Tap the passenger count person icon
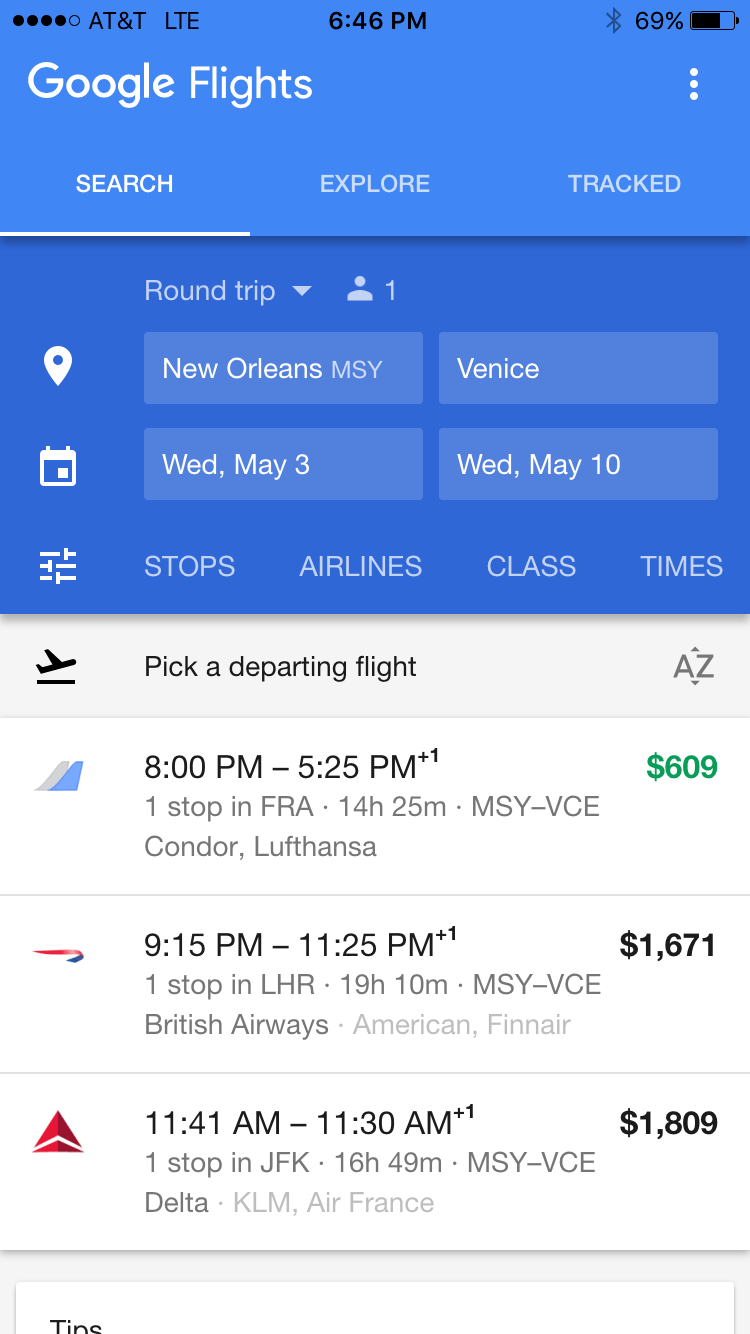The height and width of the screenshot is (1334, 750). [360, 291]
